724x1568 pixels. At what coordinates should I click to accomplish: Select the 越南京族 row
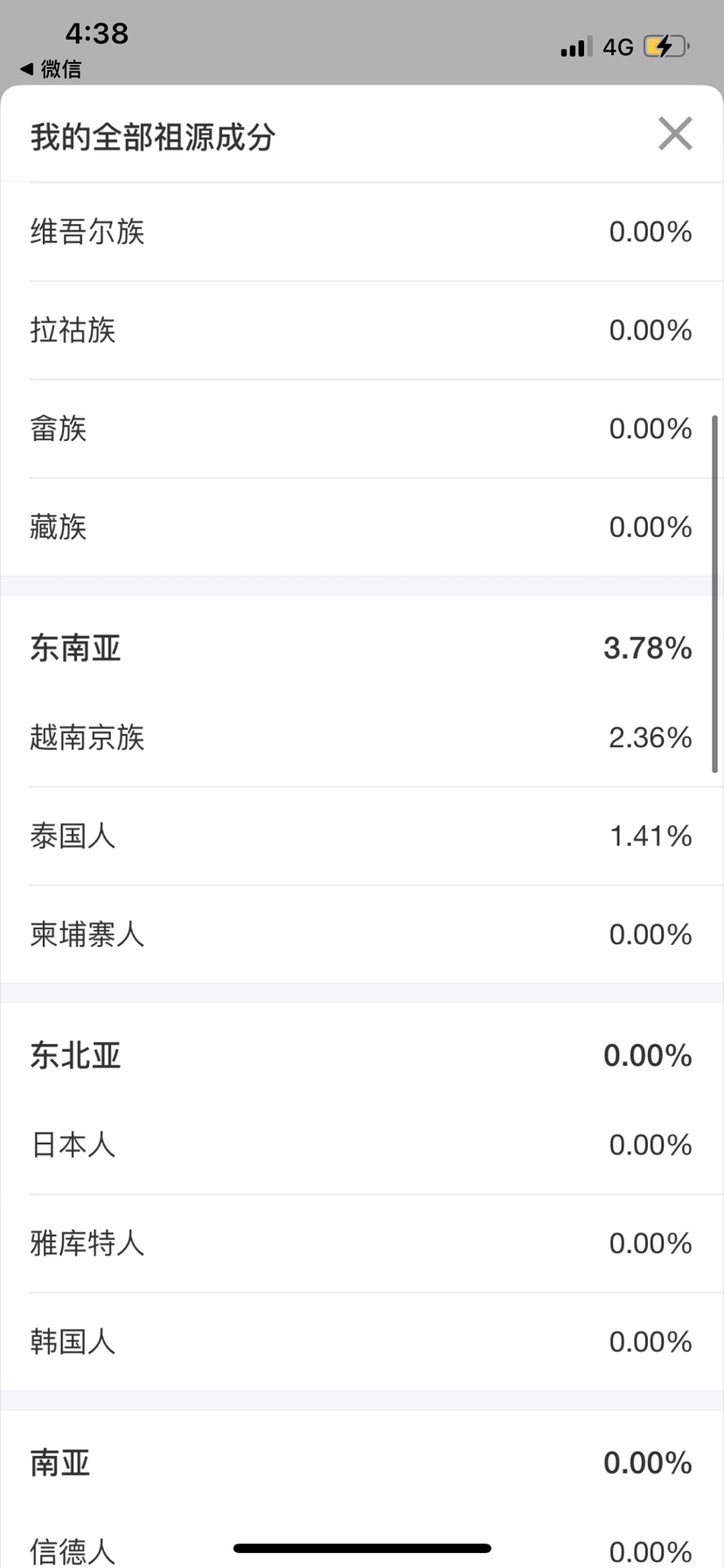[x=362, y=738]
